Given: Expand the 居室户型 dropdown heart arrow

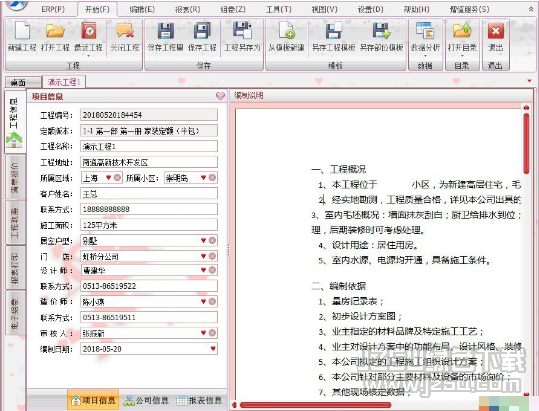Looking at the screenshot, I should click(x=204, y=241).
